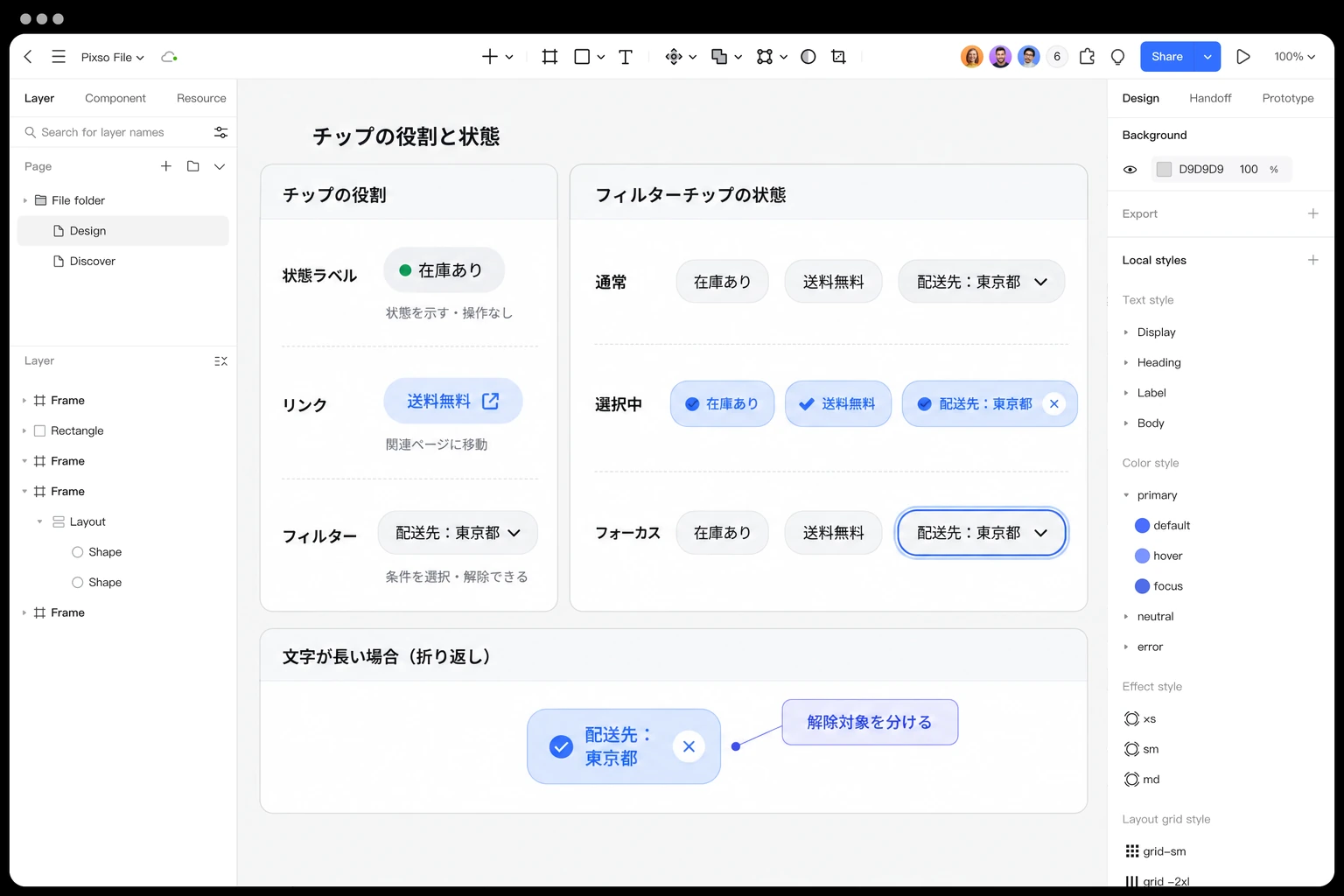Viewport: 1344px width, 896px height.
Task: Select the grid-sm layout grid style
Action: [1155, 851]
